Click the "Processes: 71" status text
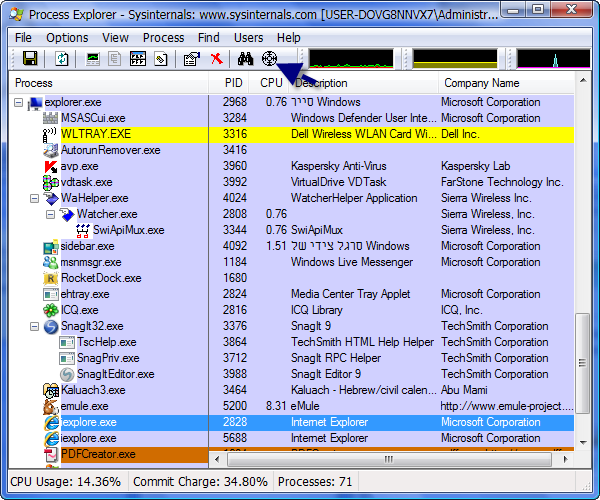Screen dimensions: 600x500 click(315, 482)
